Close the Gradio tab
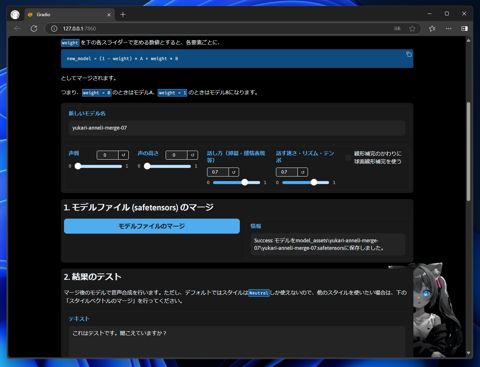 point(109,15)
